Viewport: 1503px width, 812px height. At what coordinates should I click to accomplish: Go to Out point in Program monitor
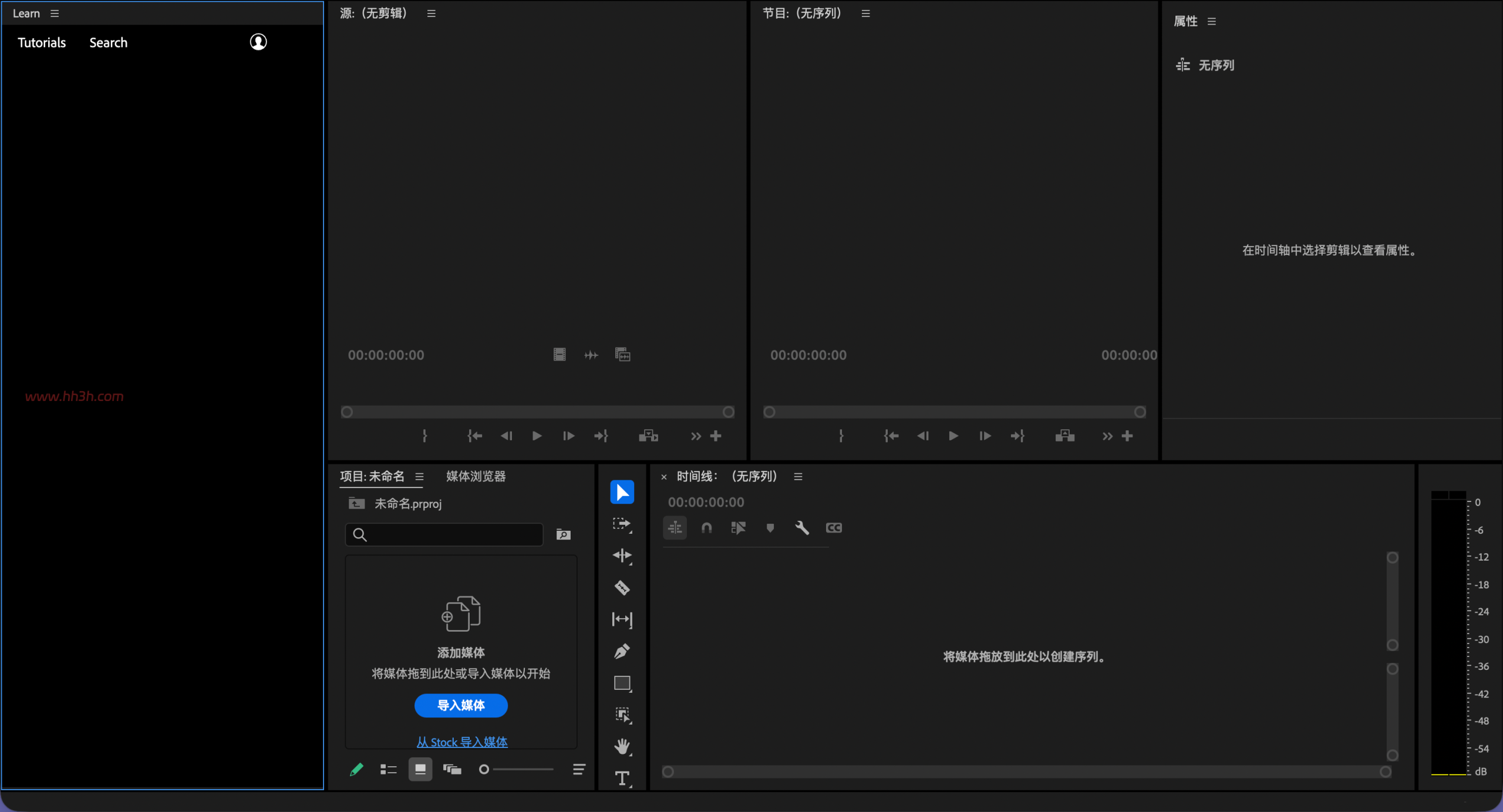point(1017,436)
